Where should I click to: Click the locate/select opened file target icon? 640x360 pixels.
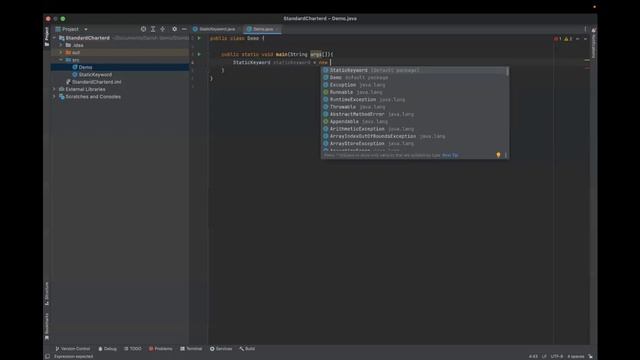click(x=143, y=29)
